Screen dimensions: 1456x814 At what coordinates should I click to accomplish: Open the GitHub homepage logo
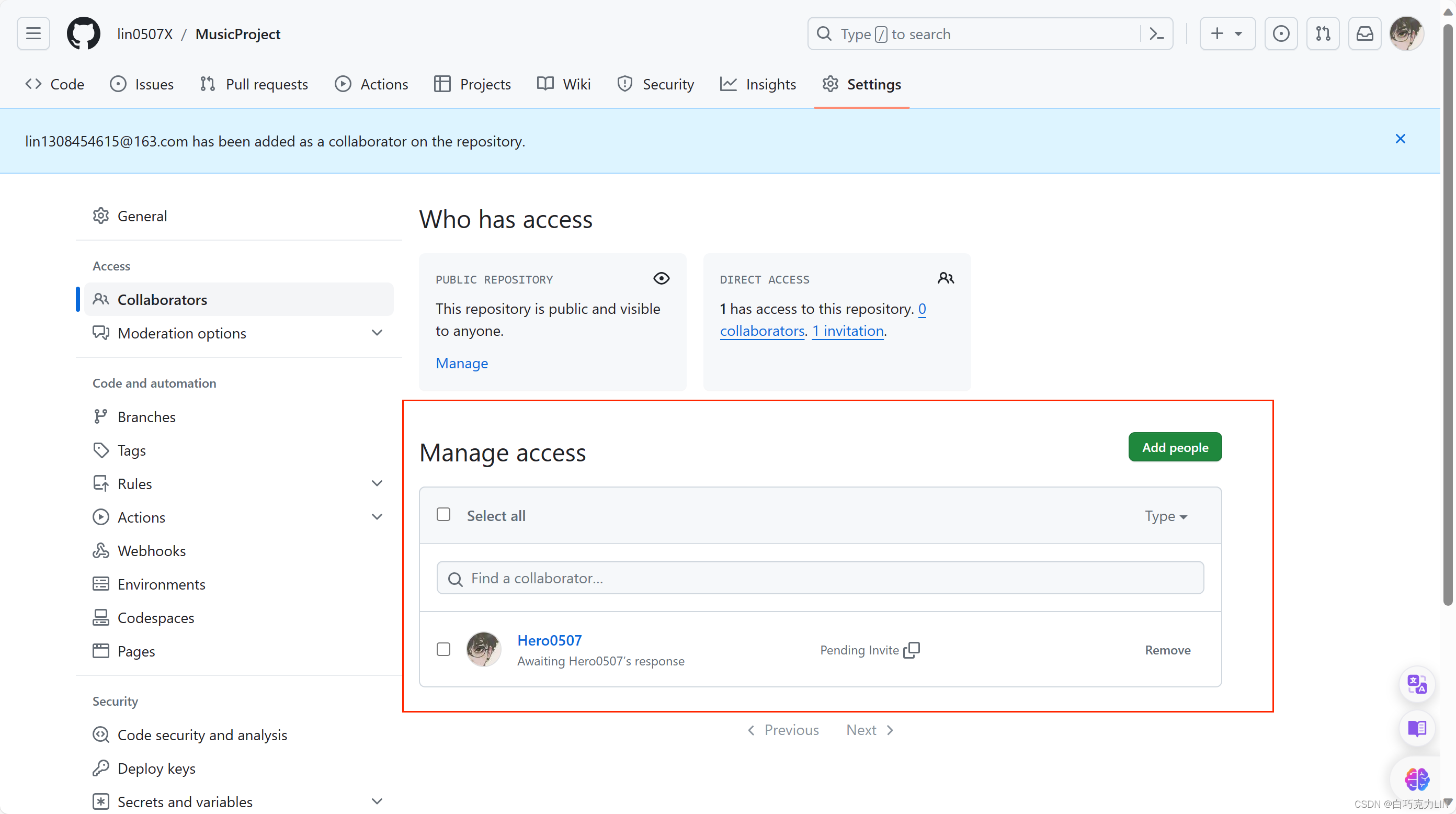pyautogui.click(x=83, y=34)
